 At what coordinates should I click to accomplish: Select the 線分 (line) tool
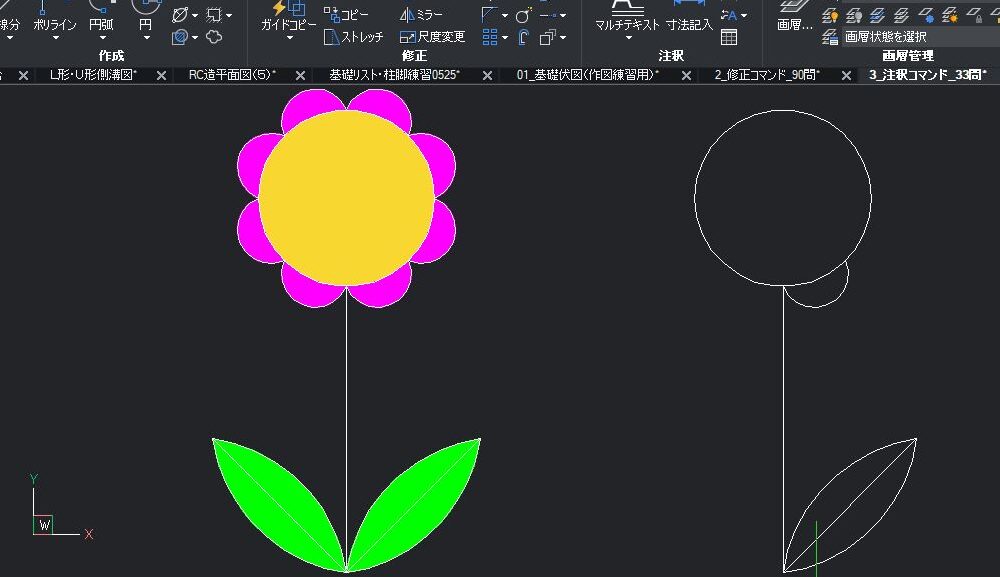coord(10,17)
